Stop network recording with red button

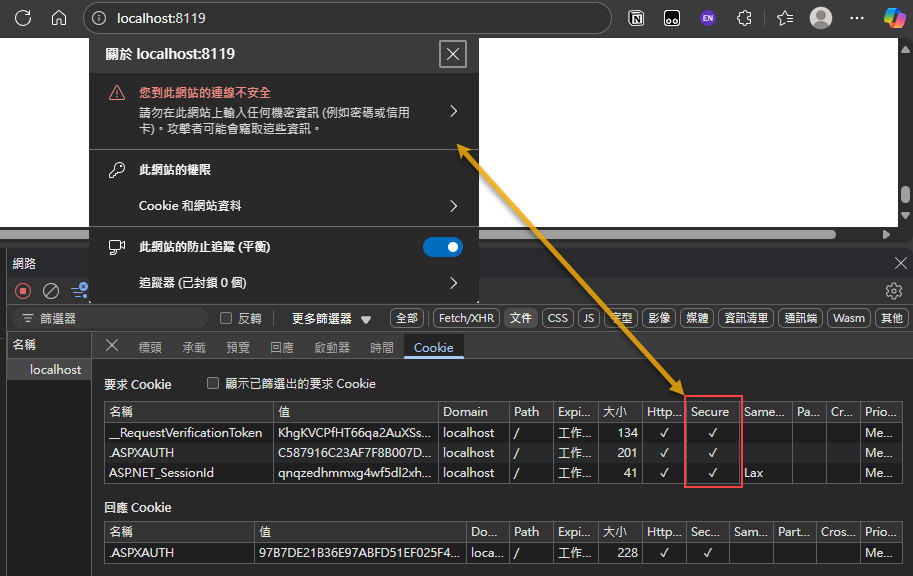coord(23,291)
